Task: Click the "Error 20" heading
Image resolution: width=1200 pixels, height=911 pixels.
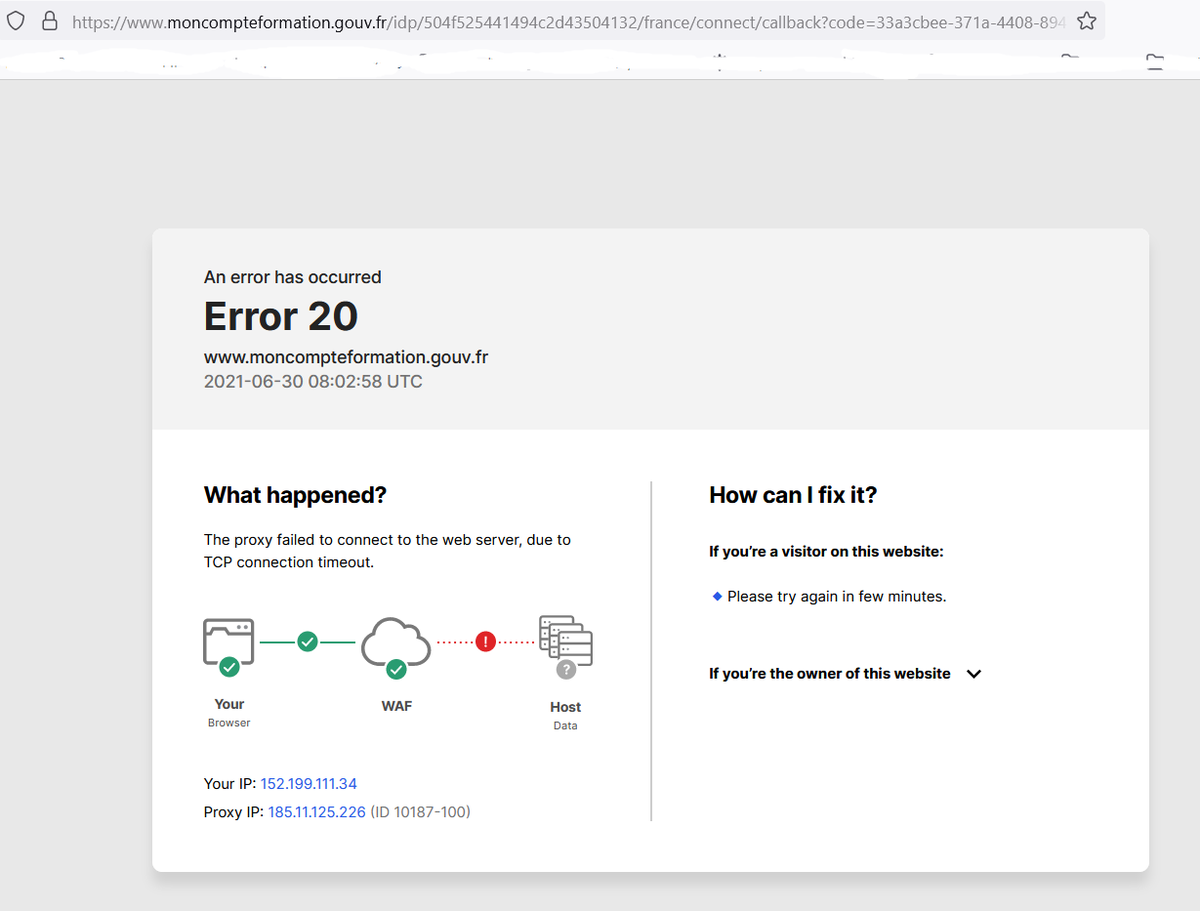Action: click(281, 317)
